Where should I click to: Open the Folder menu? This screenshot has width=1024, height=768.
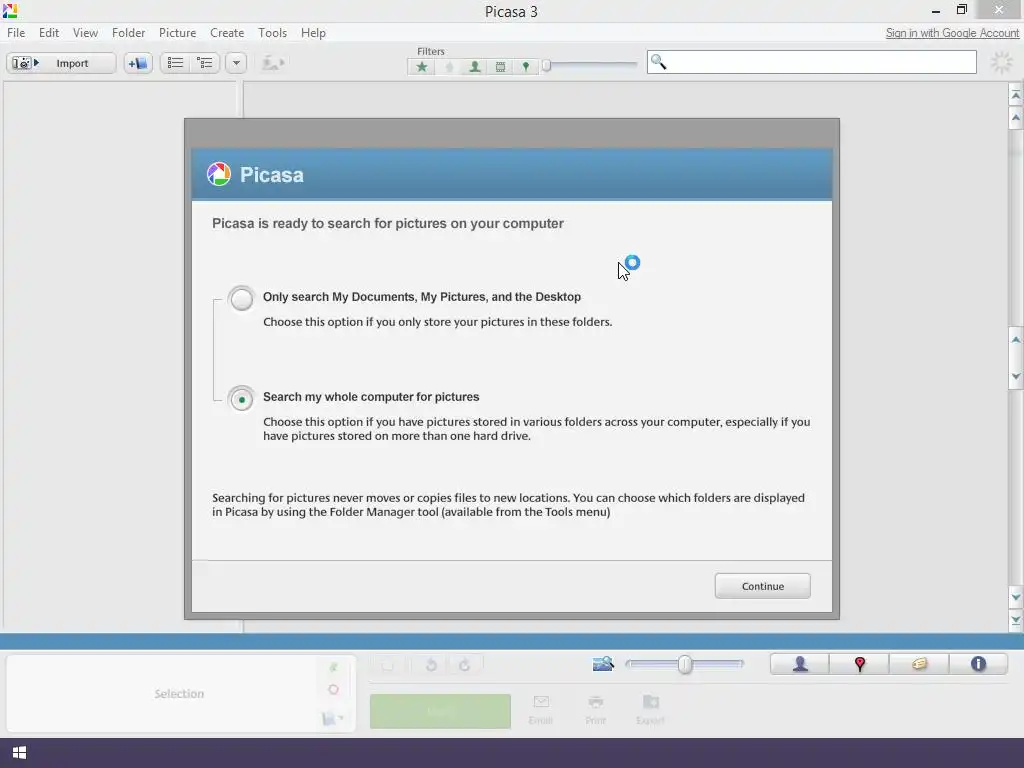click(128, 33)
